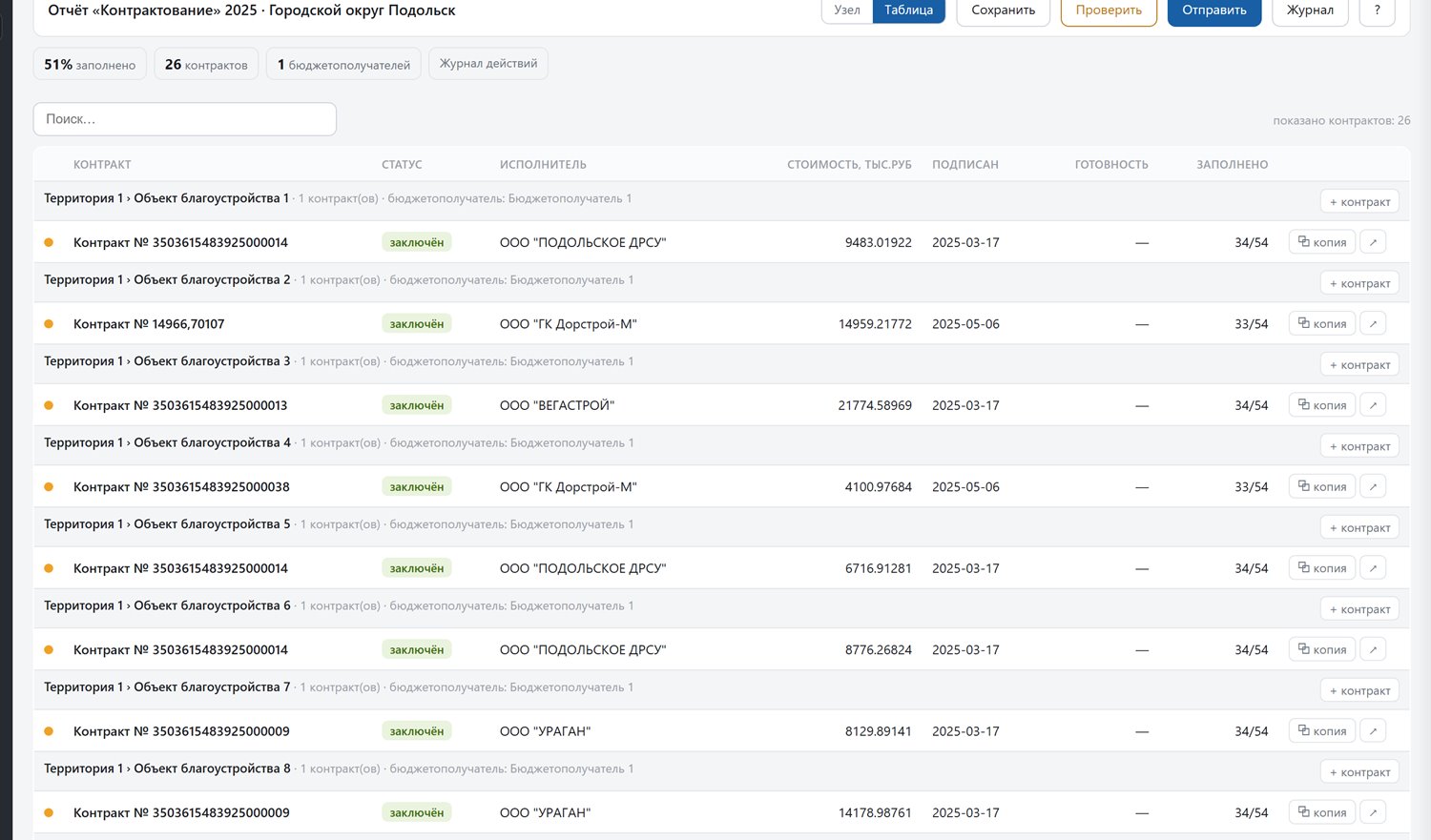This screenshot has height=840, width=1431.
Task: Copy contract with cost 4100.97684
Action: 1321,486
